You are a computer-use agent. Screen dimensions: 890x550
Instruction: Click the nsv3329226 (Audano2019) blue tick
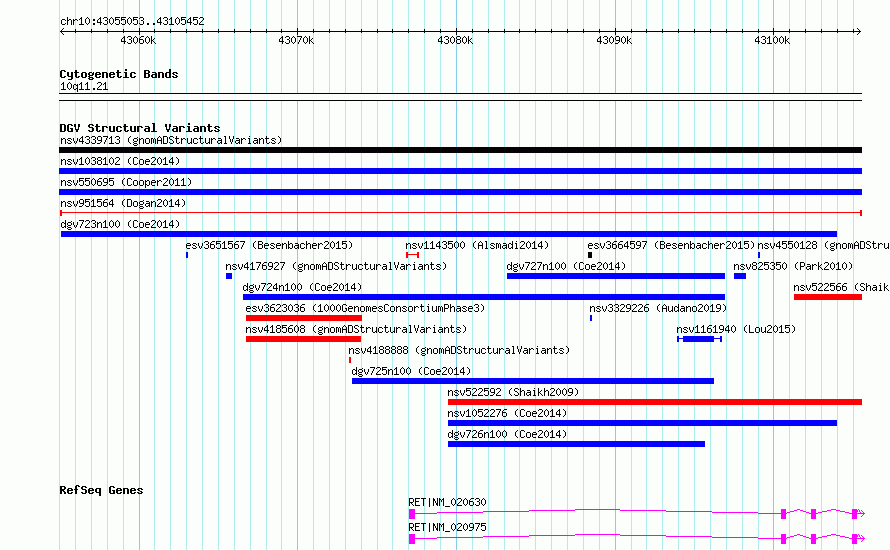[591, 318]
